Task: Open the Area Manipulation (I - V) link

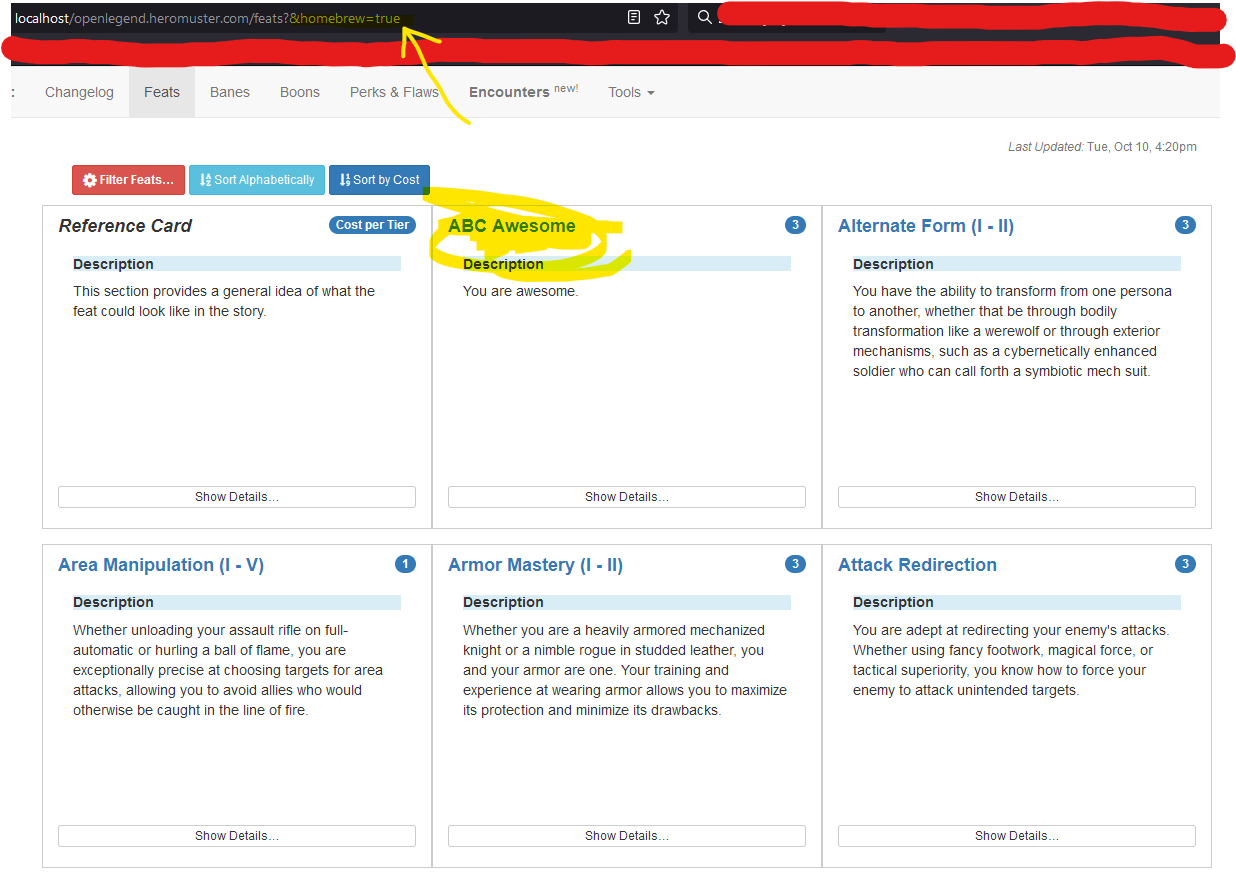Action: click(x=161, y=565)
